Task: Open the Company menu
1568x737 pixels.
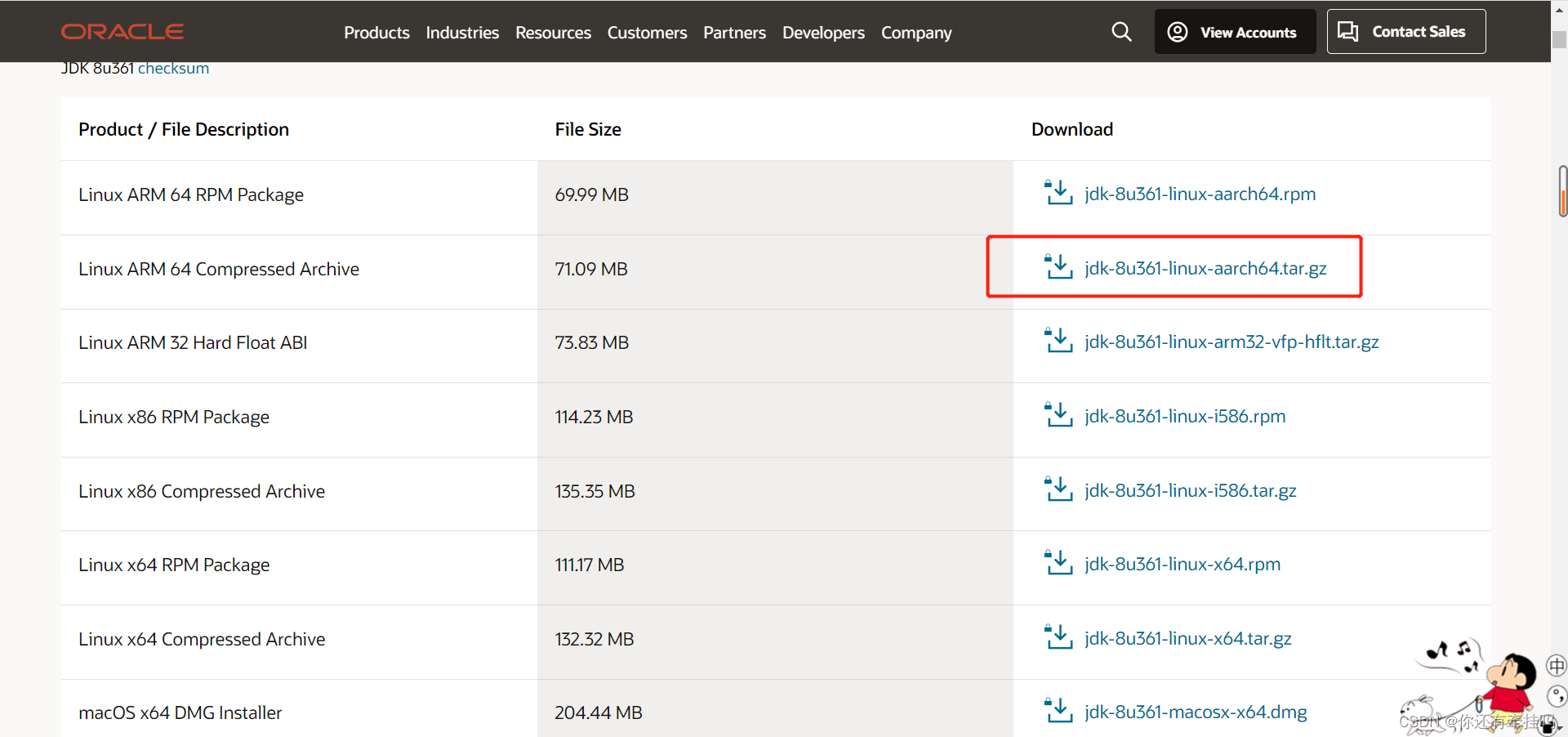Action: click(x=916, y=33)
